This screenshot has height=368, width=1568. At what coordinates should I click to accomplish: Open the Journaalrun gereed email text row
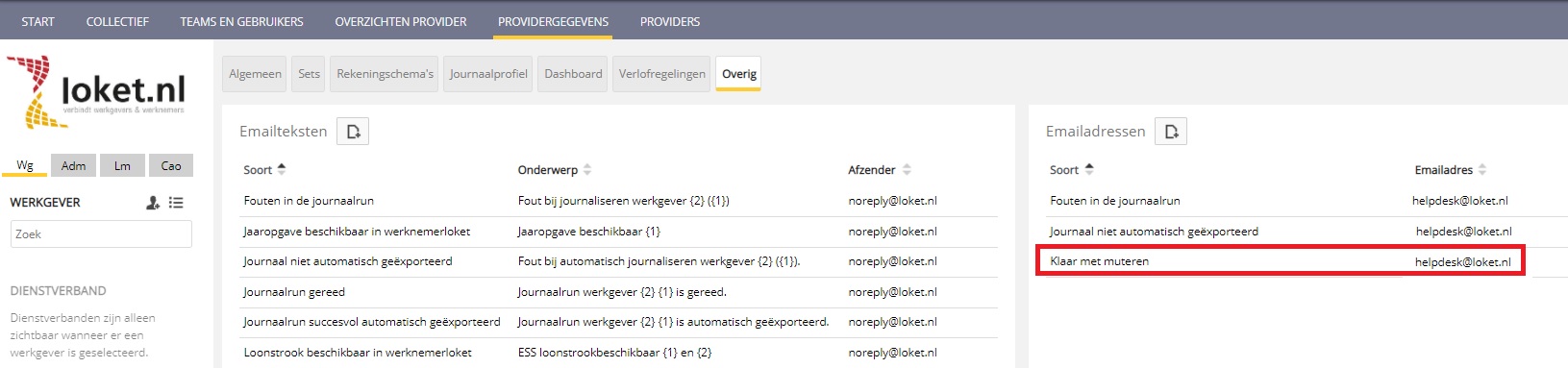click(x=618, y=292)
